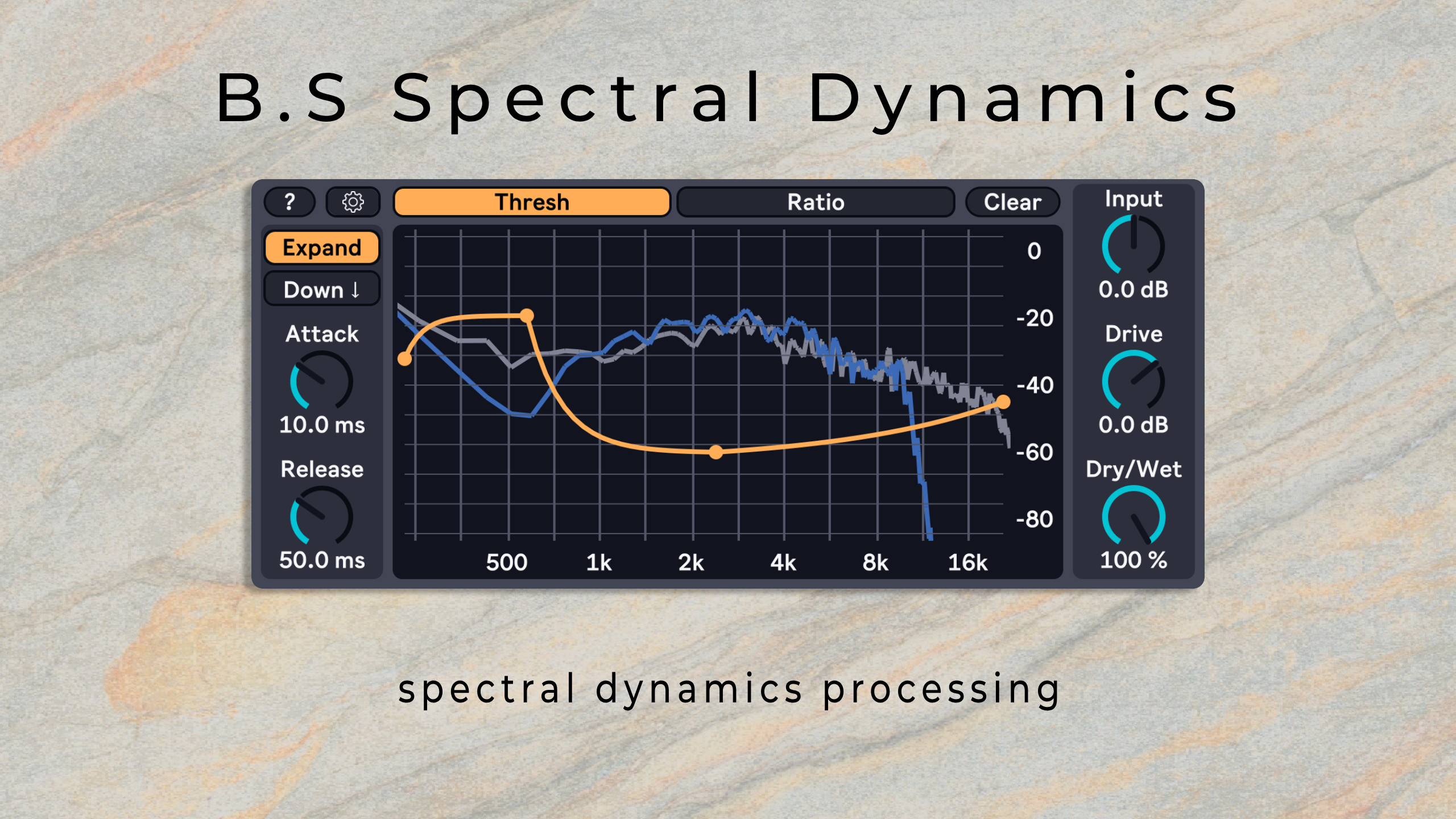Viewport: 1456px width, 819px height.
Task: Open the gear settings icon
Action: (x=353, y=202)
